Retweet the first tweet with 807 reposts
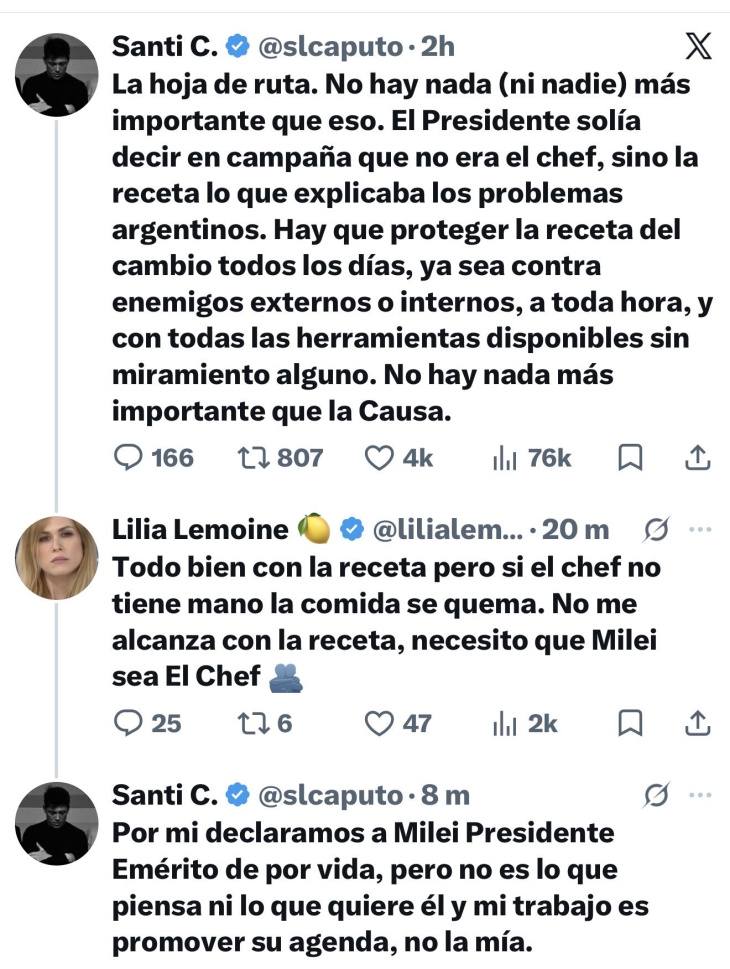The width and height of the screenshot is (730, 969). point(280,458)
